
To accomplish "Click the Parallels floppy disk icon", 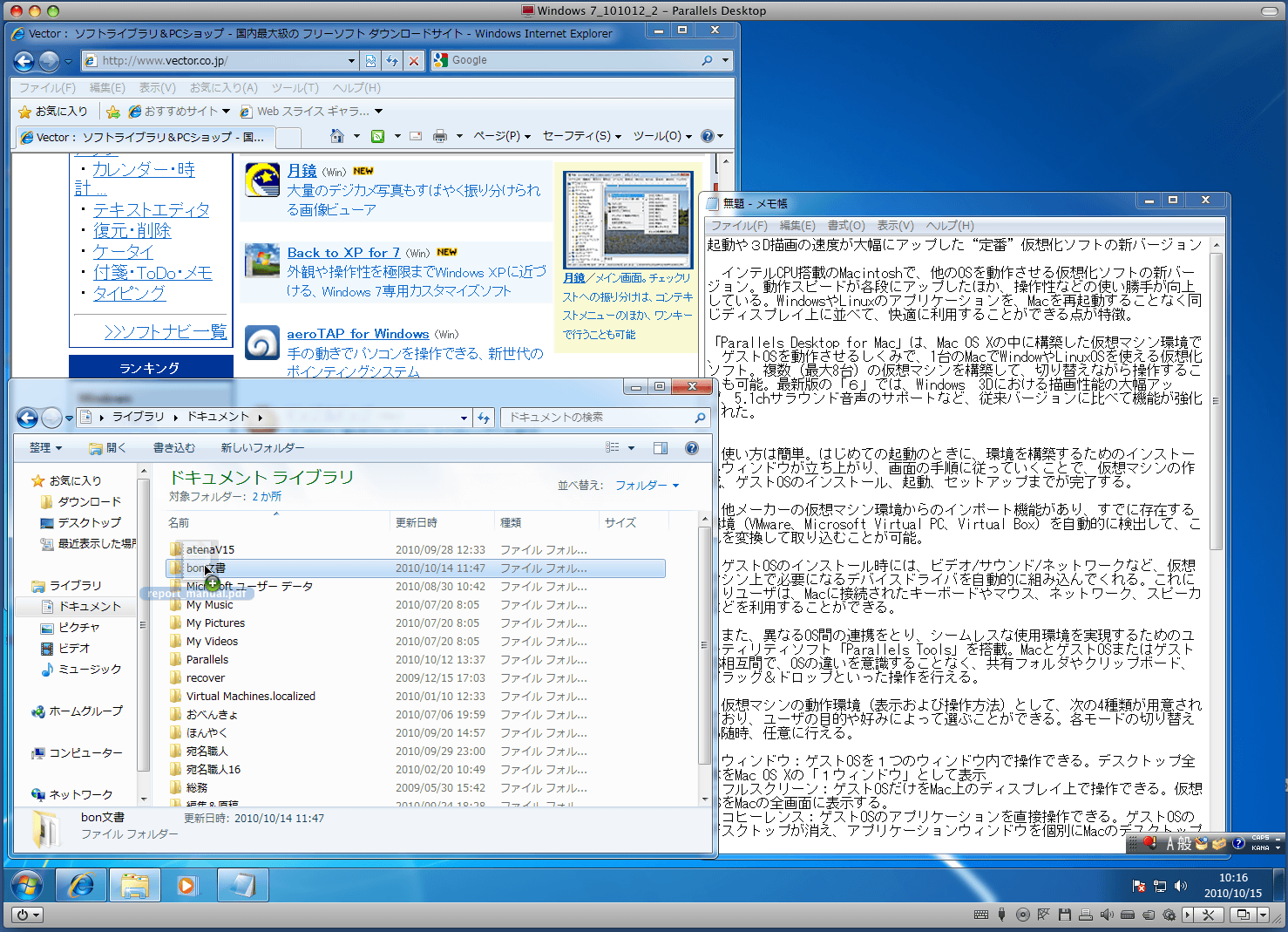I will [x=1065, y=915].
